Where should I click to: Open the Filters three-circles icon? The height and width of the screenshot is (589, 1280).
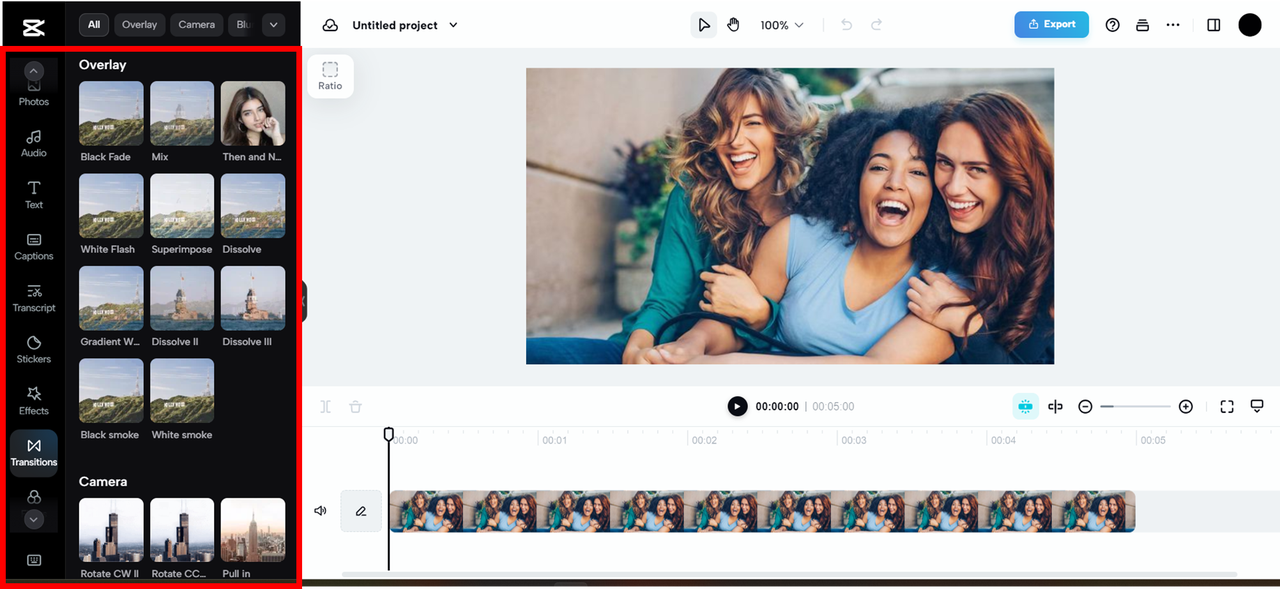34,497
